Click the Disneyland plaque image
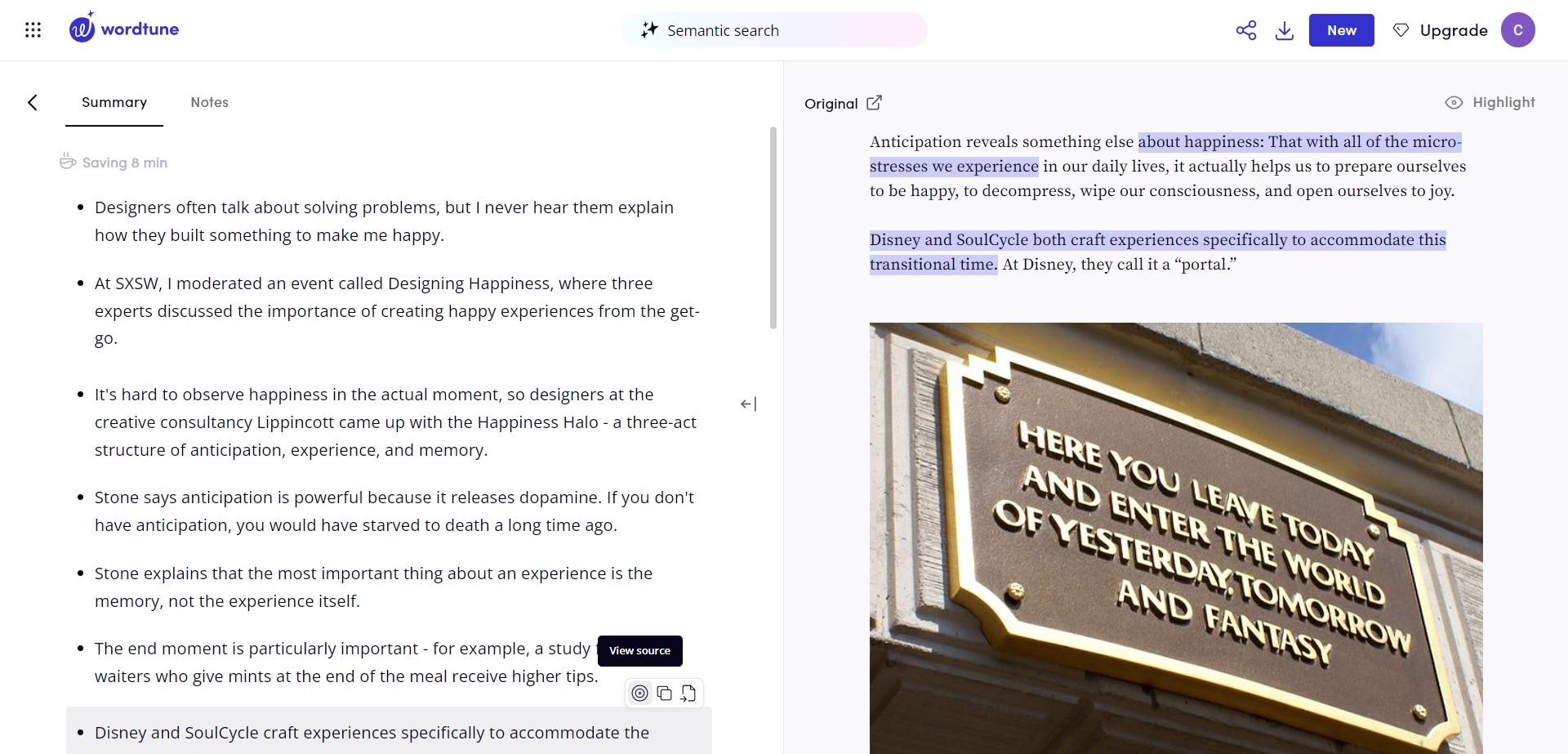The image size is (1568, 754). (x=1176, y=538)
